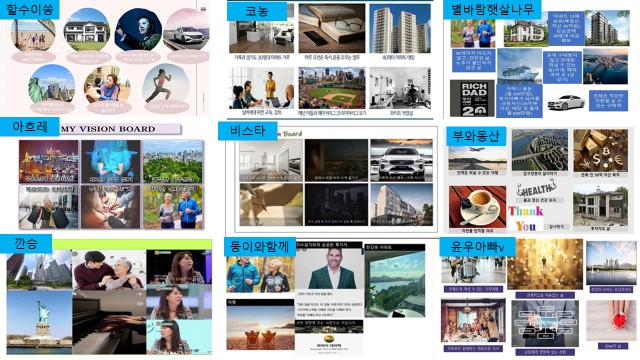Click the 아흐레 blue label
This screenshot has width=640, height=360.
[x=30, y=127]
